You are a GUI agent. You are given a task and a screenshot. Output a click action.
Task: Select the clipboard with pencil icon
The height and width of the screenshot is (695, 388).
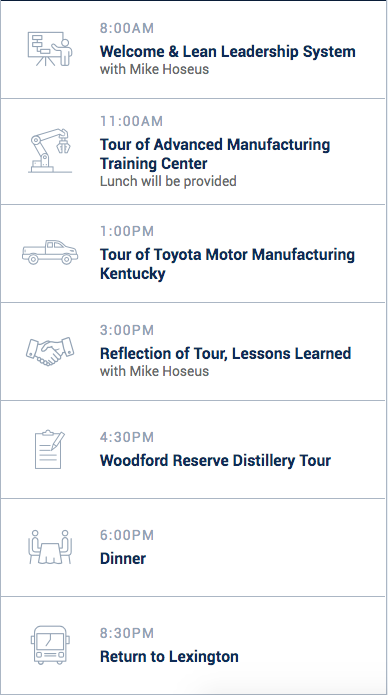tap(50, 449)
